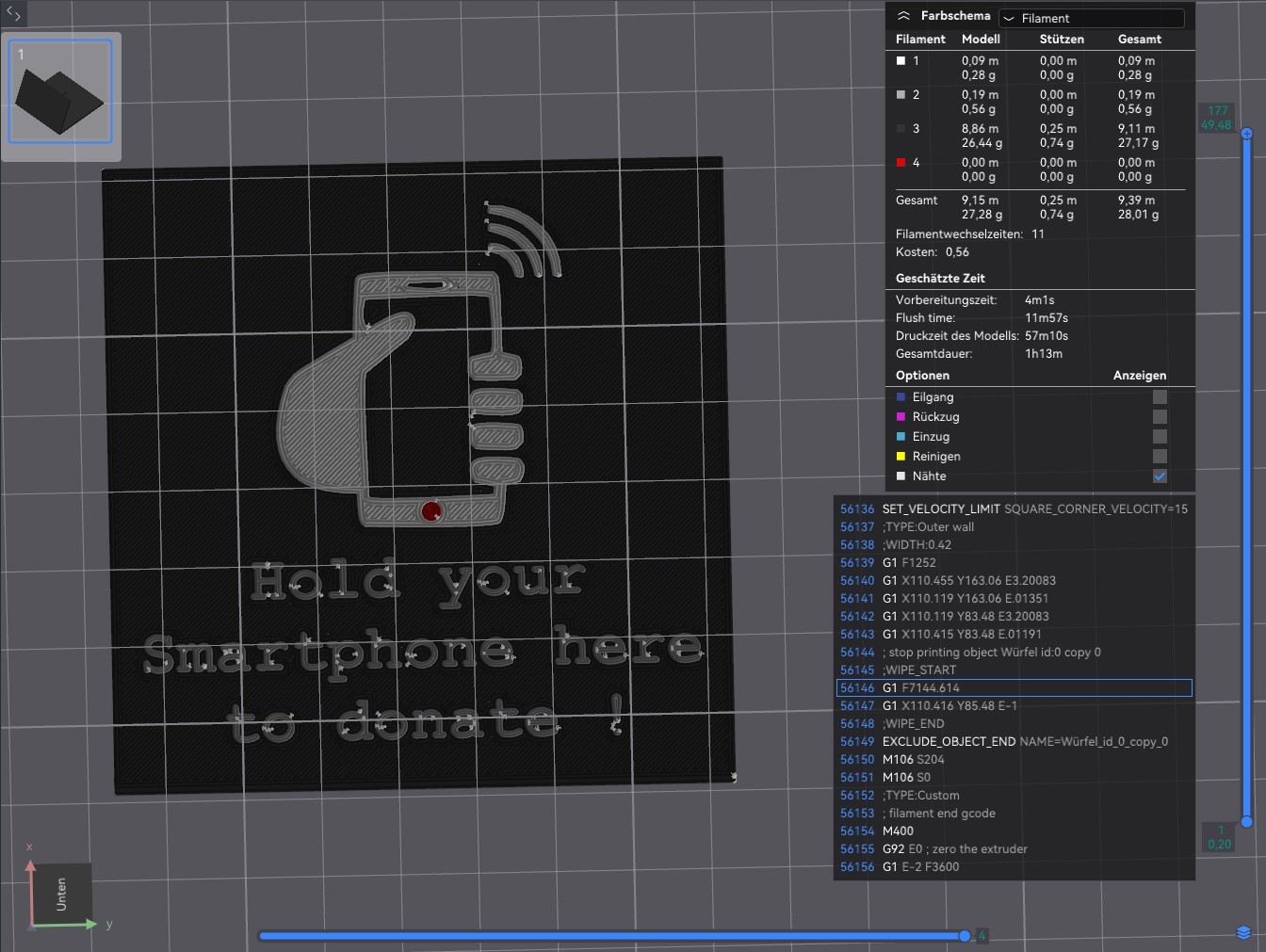This screenshot has height=952, width=1266.
Task: Uncheck the Nähte display checkbox
Action: [x=1160, y=476]
